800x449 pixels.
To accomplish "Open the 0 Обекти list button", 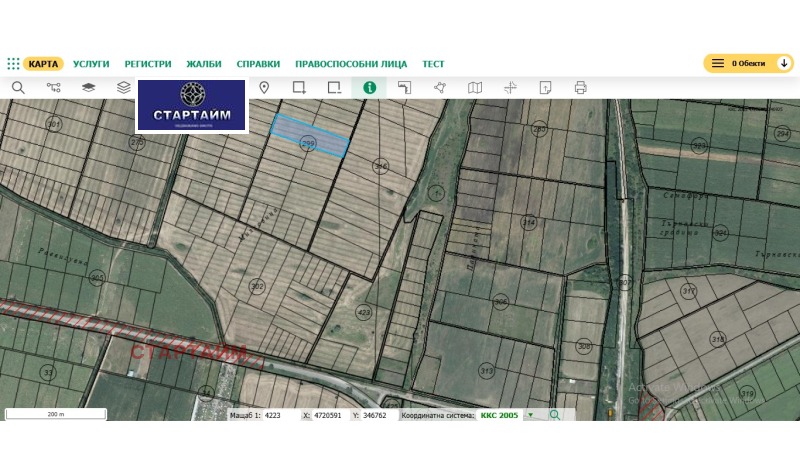I will (x=748, y=63).
